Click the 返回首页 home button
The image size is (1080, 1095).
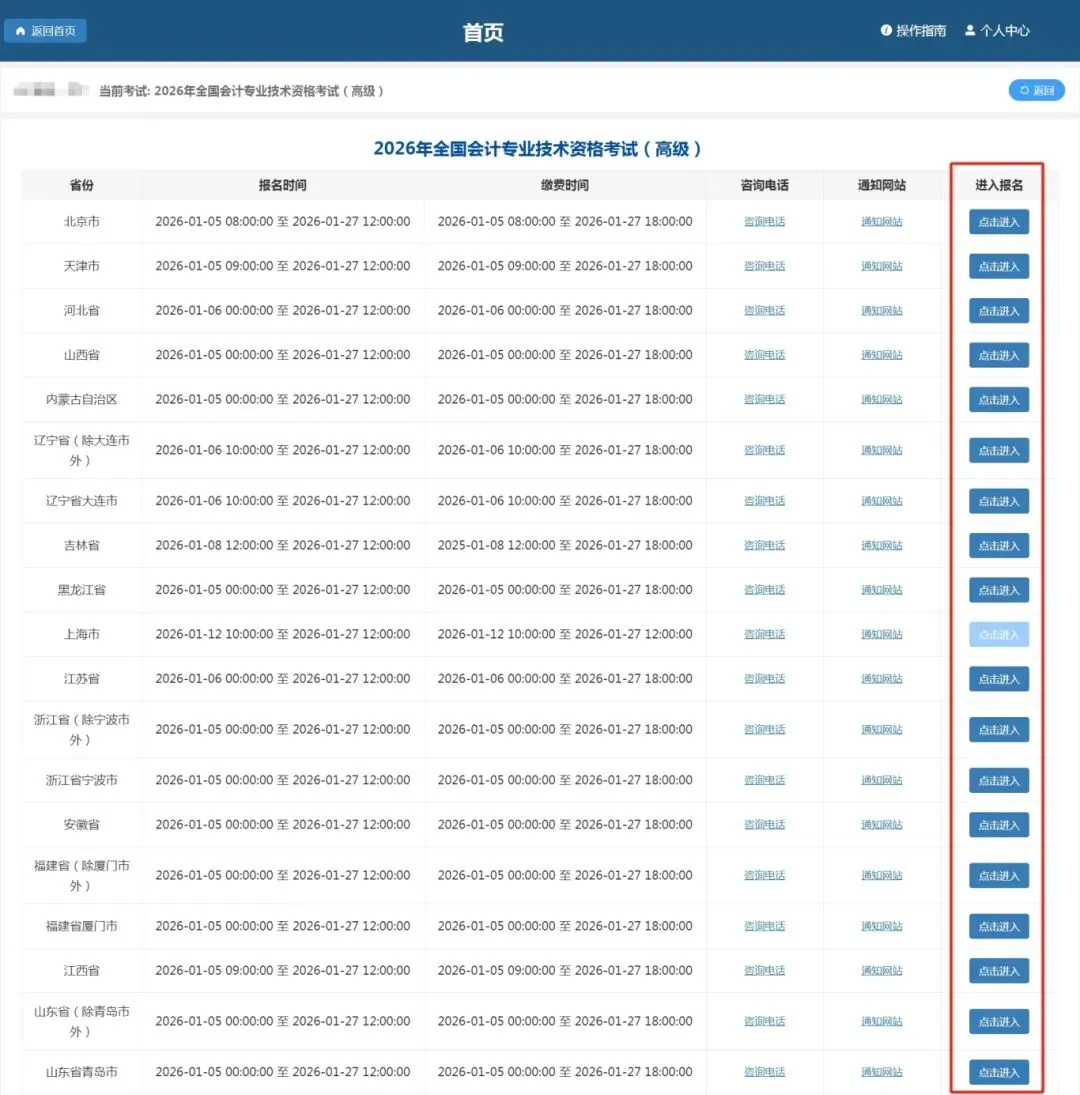click(x=45, y=31)
